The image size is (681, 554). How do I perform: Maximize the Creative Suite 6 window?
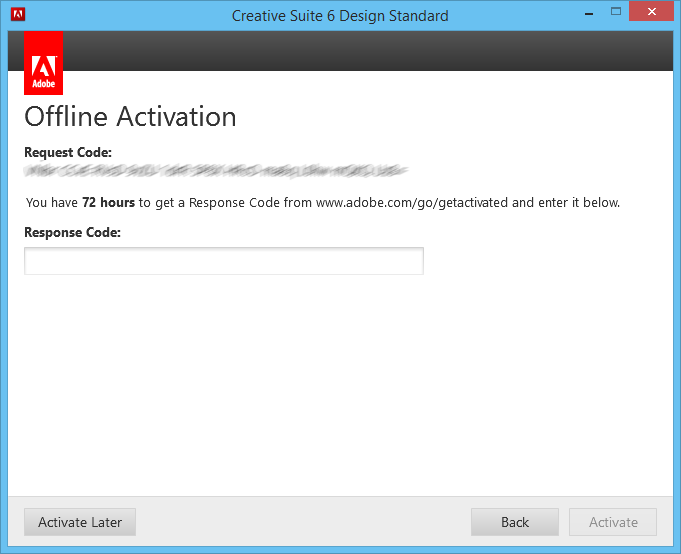pos(616,12)
